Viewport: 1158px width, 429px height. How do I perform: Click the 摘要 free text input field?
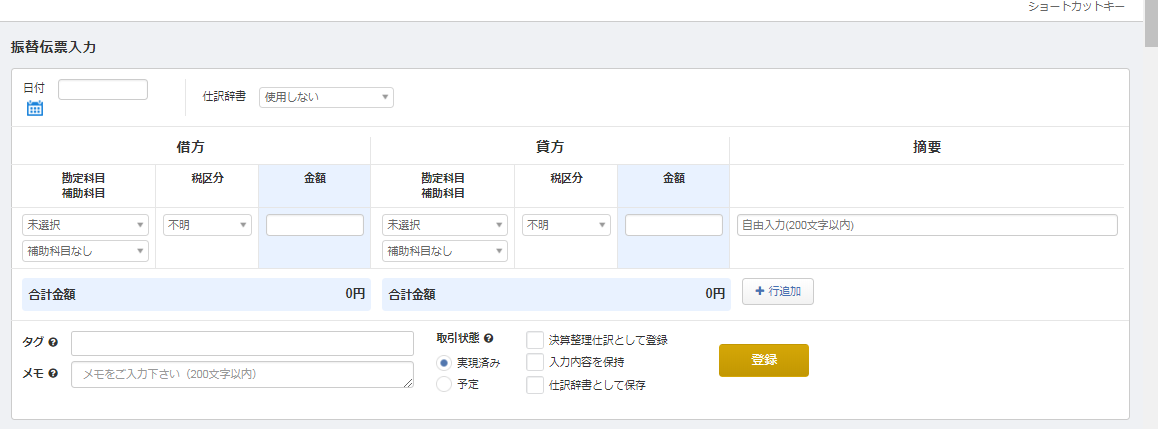click(926, 225)
